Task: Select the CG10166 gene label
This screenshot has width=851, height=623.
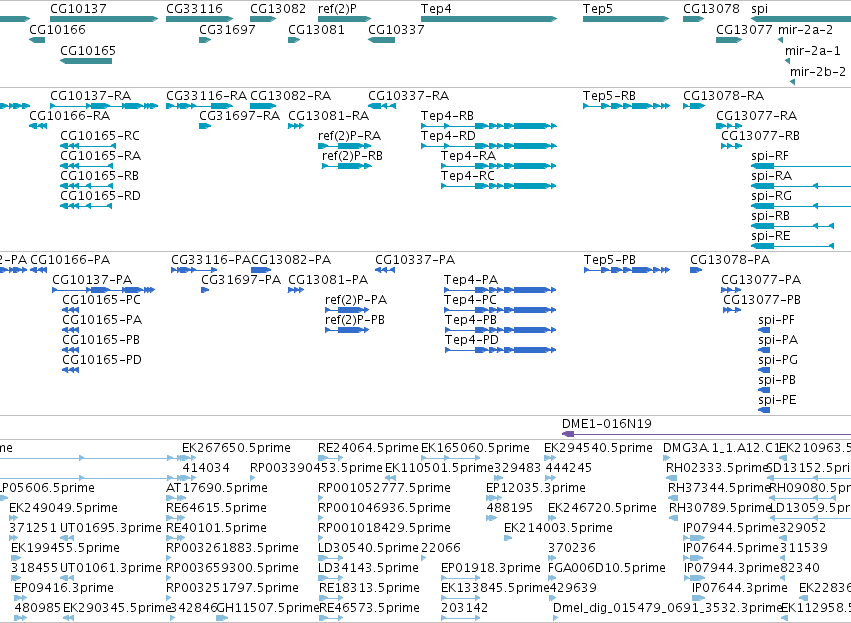Action: click(57, 29)
